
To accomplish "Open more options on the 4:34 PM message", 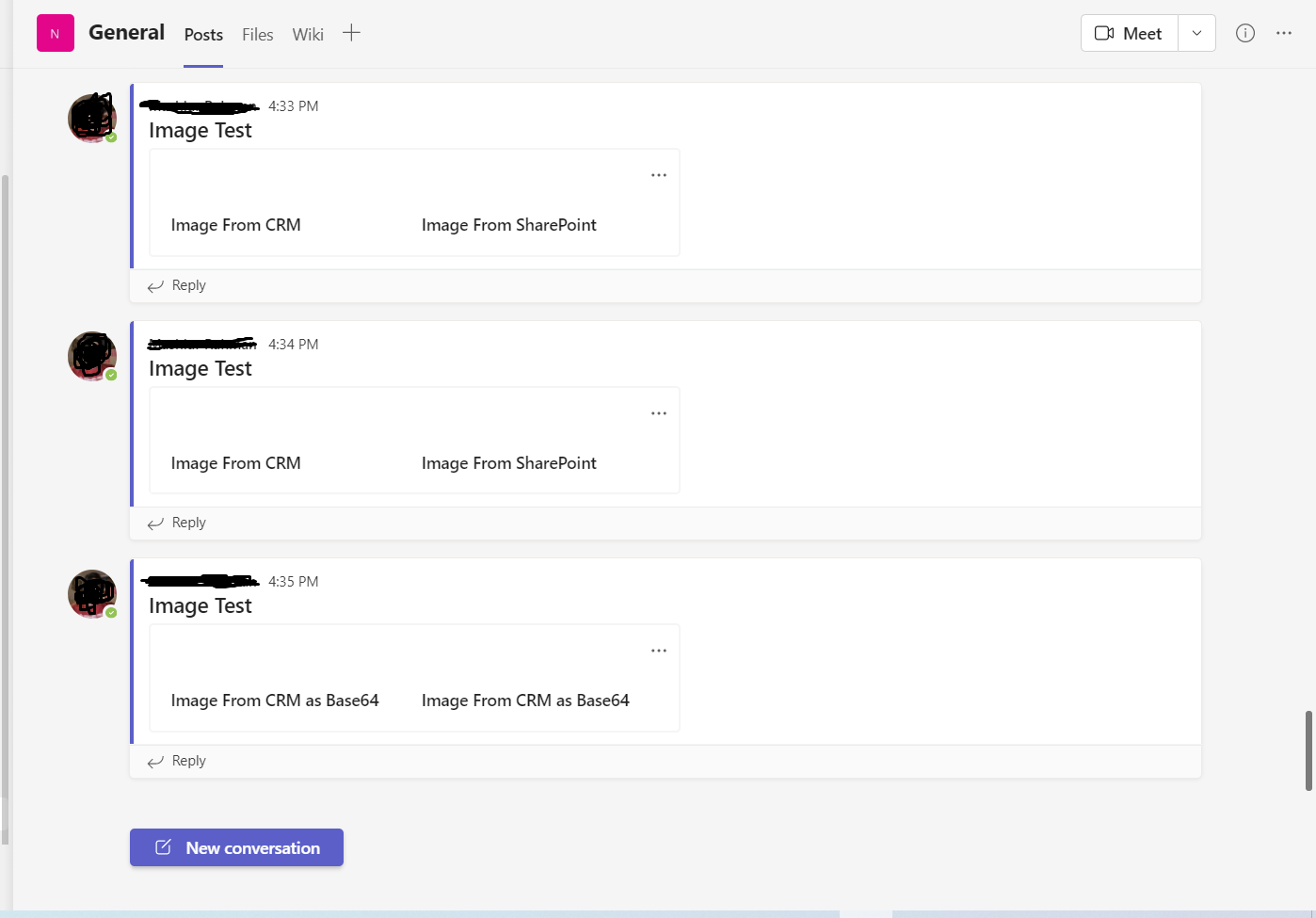I will [658, 412].
